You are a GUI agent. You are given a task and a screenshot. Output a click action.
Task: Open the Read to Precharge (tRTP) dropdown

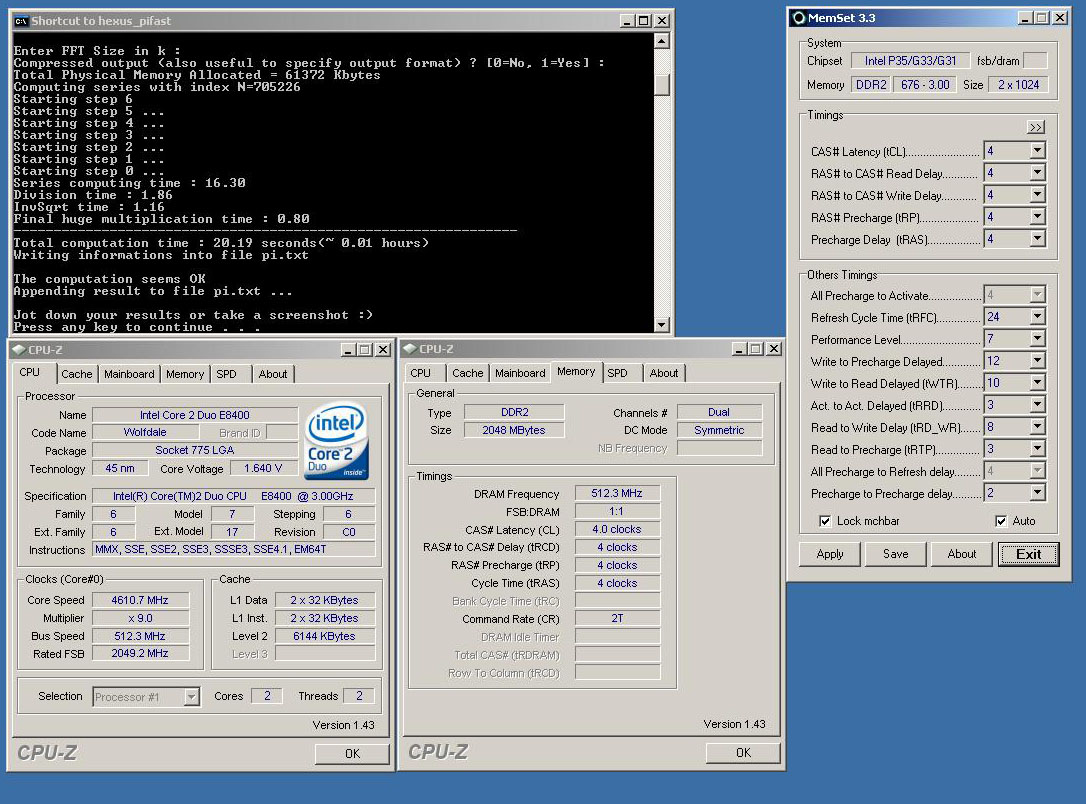click(1037, 449)
